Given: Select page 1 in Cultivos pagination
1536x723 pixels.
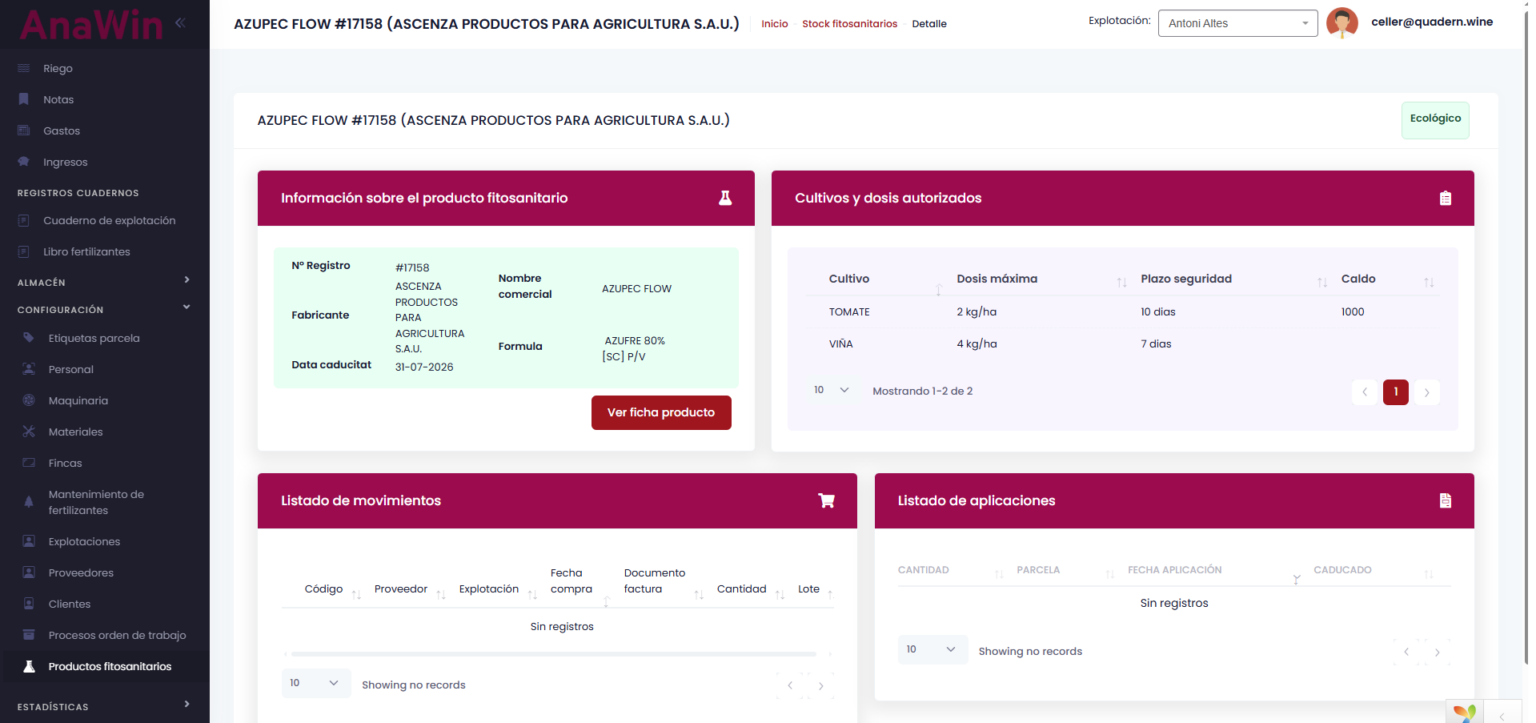Looking at the screenshot, I should [1395, 392].
